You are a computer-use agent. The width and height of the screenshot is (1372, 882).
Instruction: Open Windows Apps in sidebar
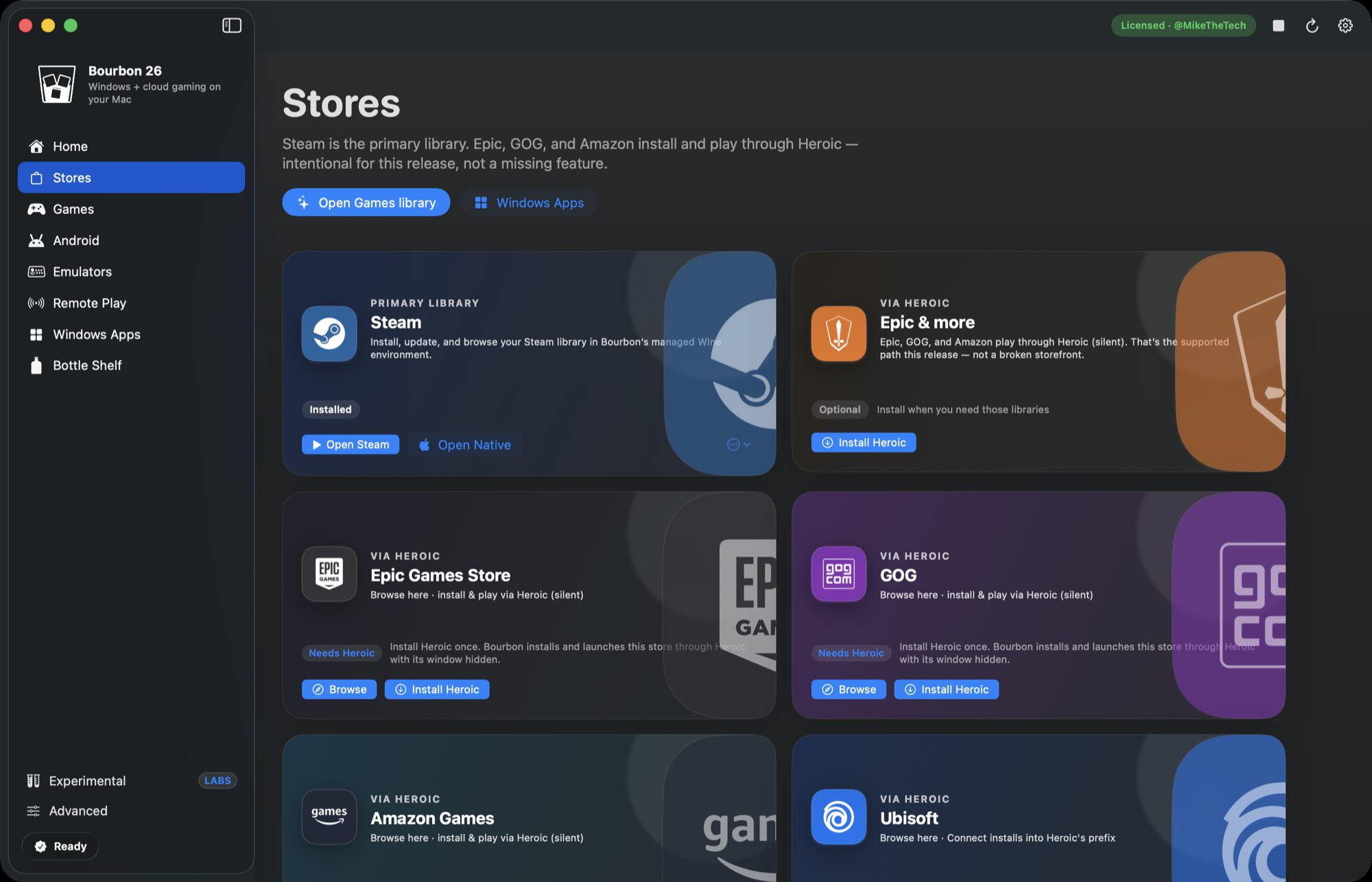click(x=131, y=334)
